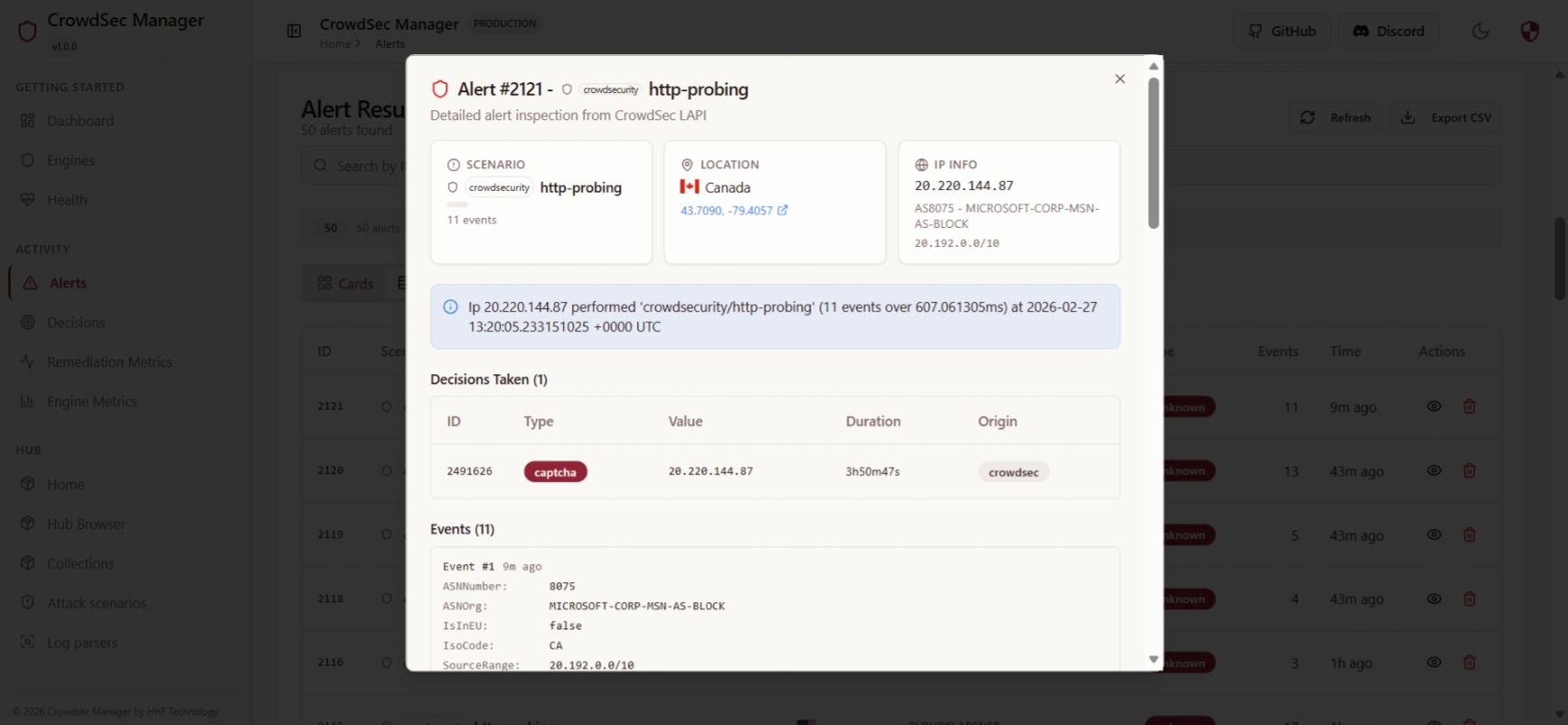Delete alert 2121 with the trash icon
Screen dimensions: 1568x725
(1469, 407)
